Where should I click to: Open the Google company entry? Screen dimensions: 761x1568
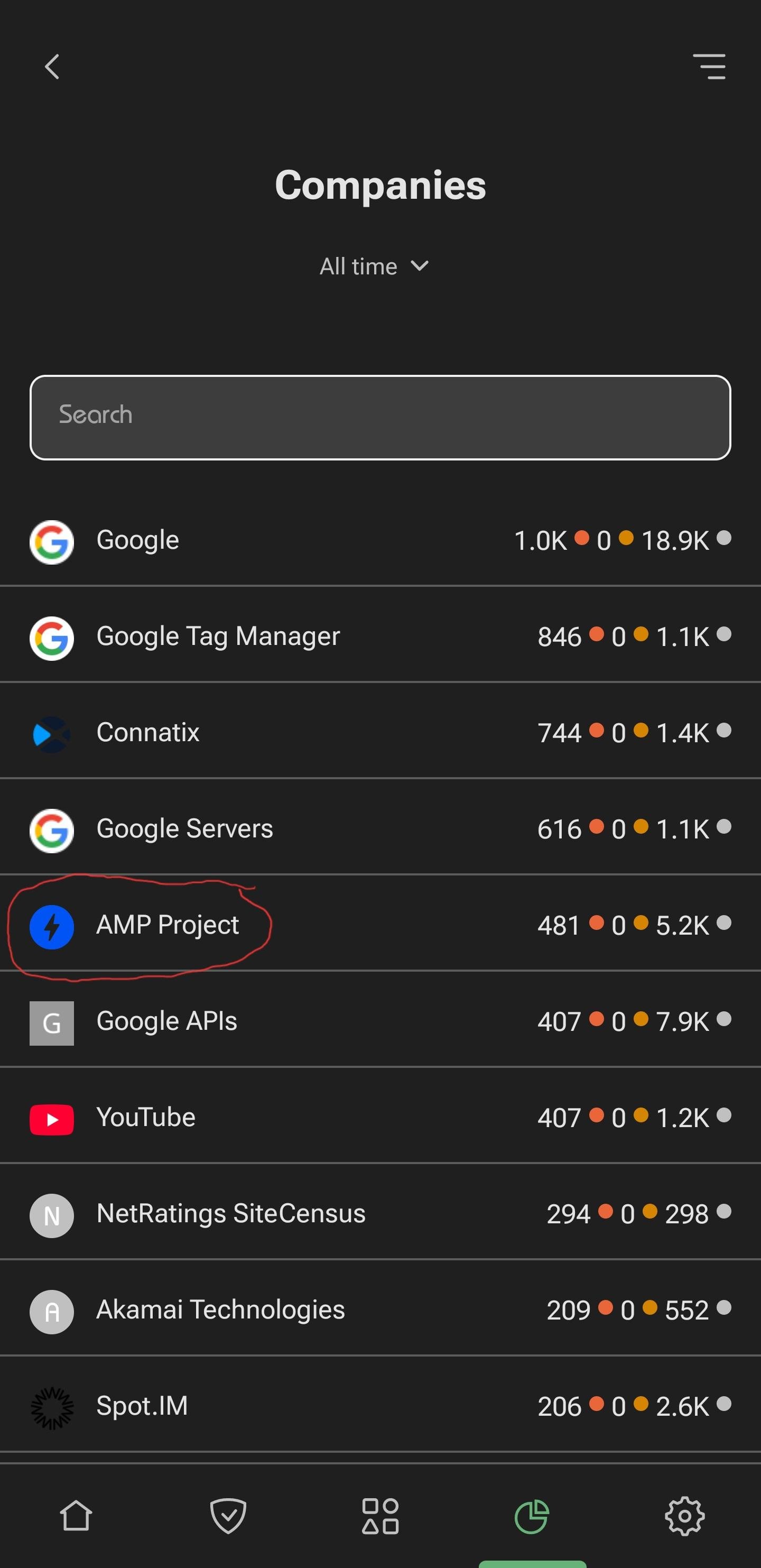380,540
